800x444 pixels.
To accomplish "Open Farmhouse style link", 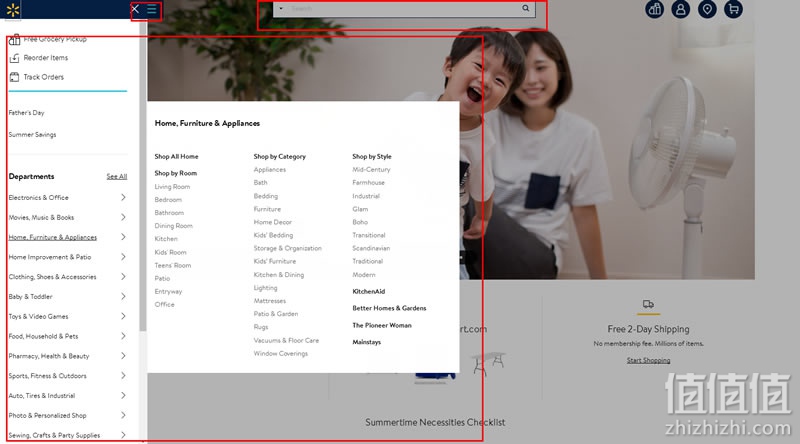I will (368, 183).
